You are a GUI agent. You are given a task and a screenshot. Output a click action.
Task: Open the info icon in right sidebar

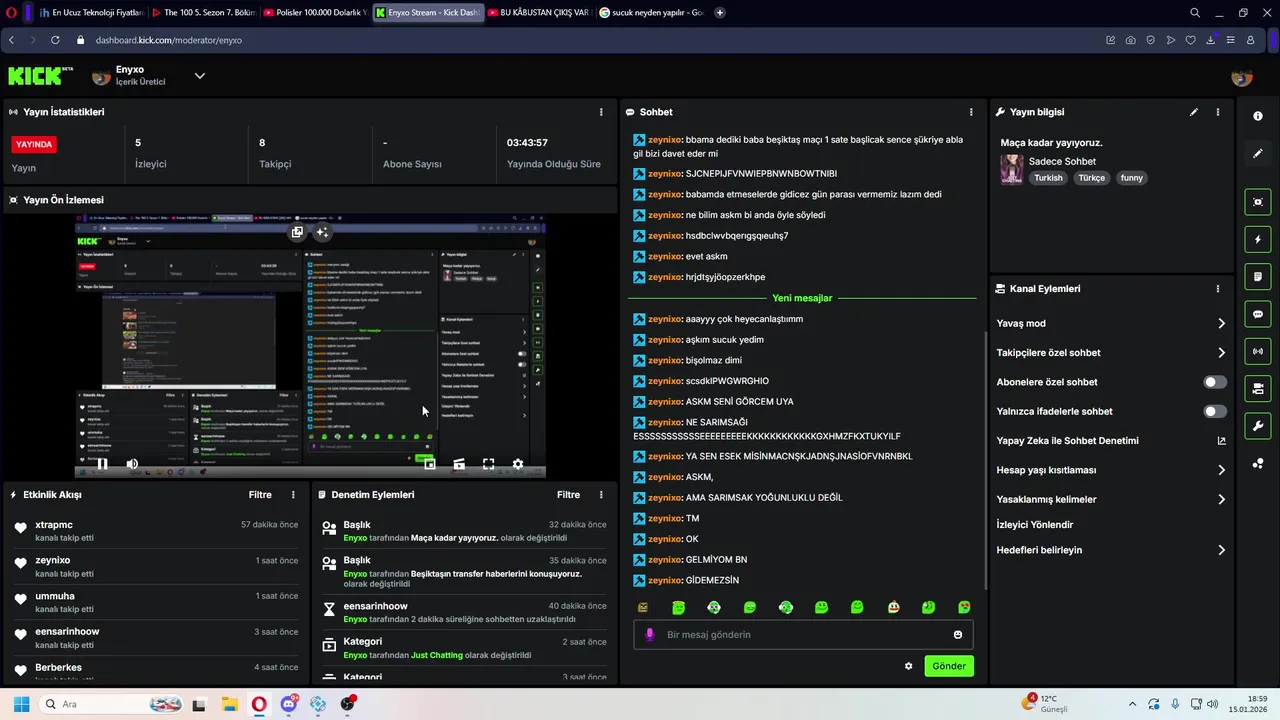(x=1258, y=116)
